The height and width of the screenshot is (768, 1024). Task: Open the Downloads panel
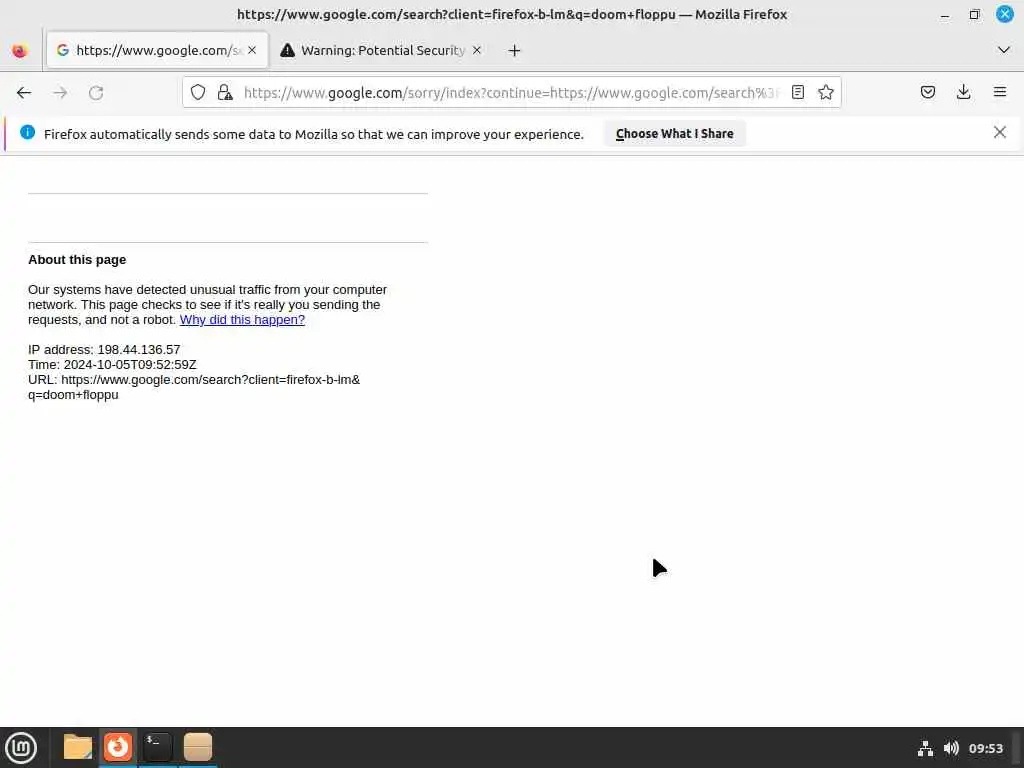pos(963,93)
